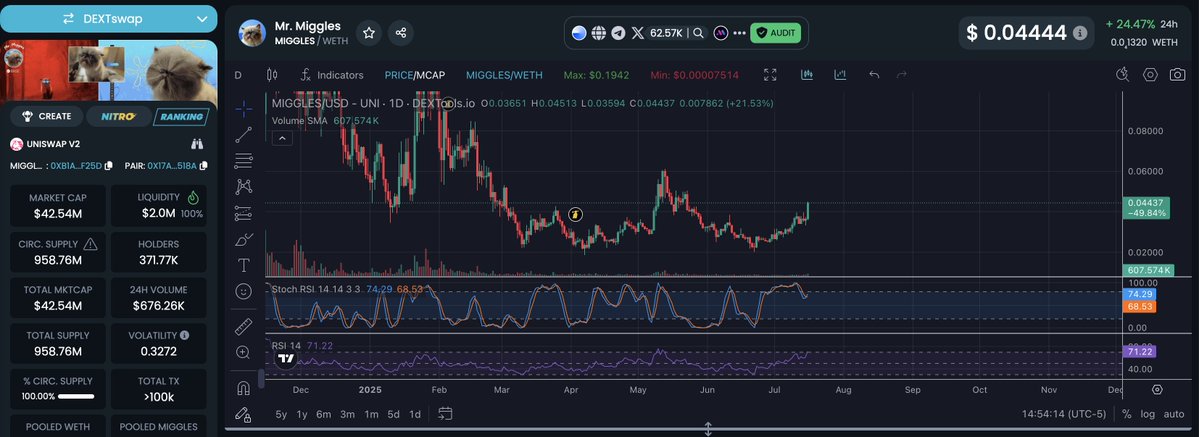Toggle auto scale mode
The image size is (1199, 437).
point(1174,414)
